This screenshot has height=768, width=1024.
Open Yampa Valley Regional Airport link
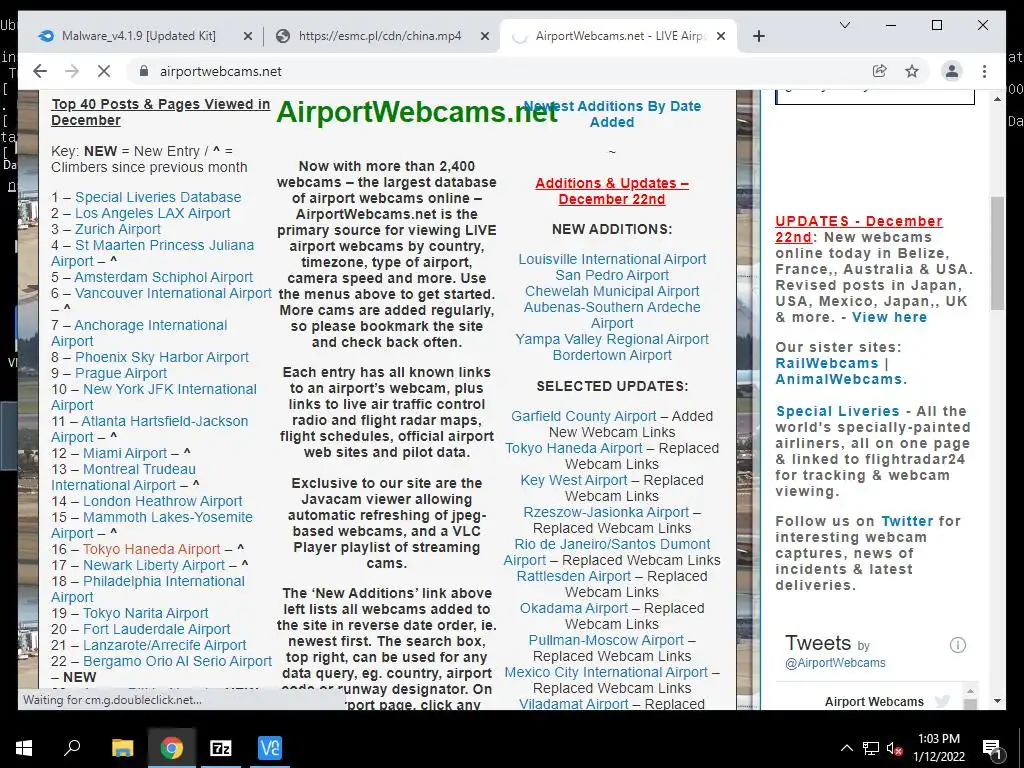612,340
